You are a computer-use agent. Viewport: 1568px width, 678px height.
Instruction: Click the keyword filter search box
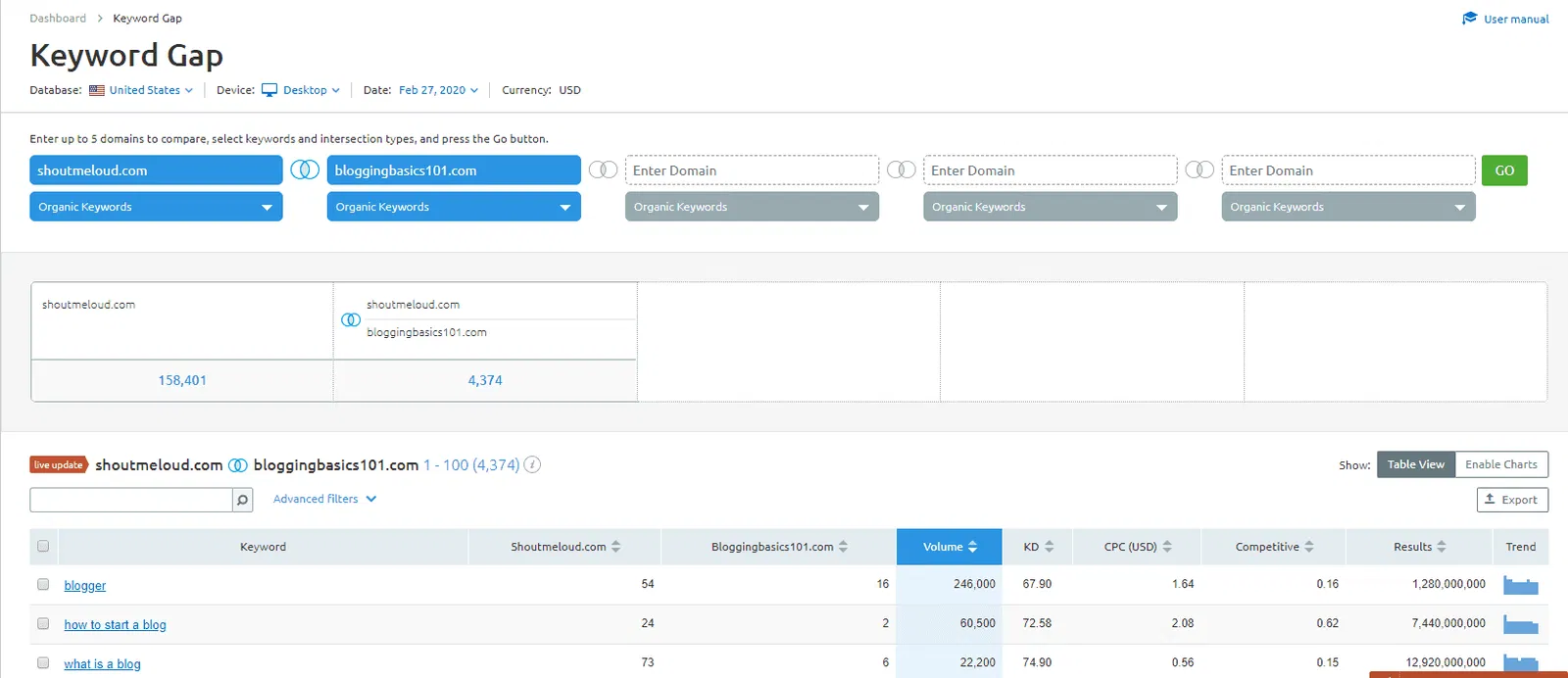point(131,500)
